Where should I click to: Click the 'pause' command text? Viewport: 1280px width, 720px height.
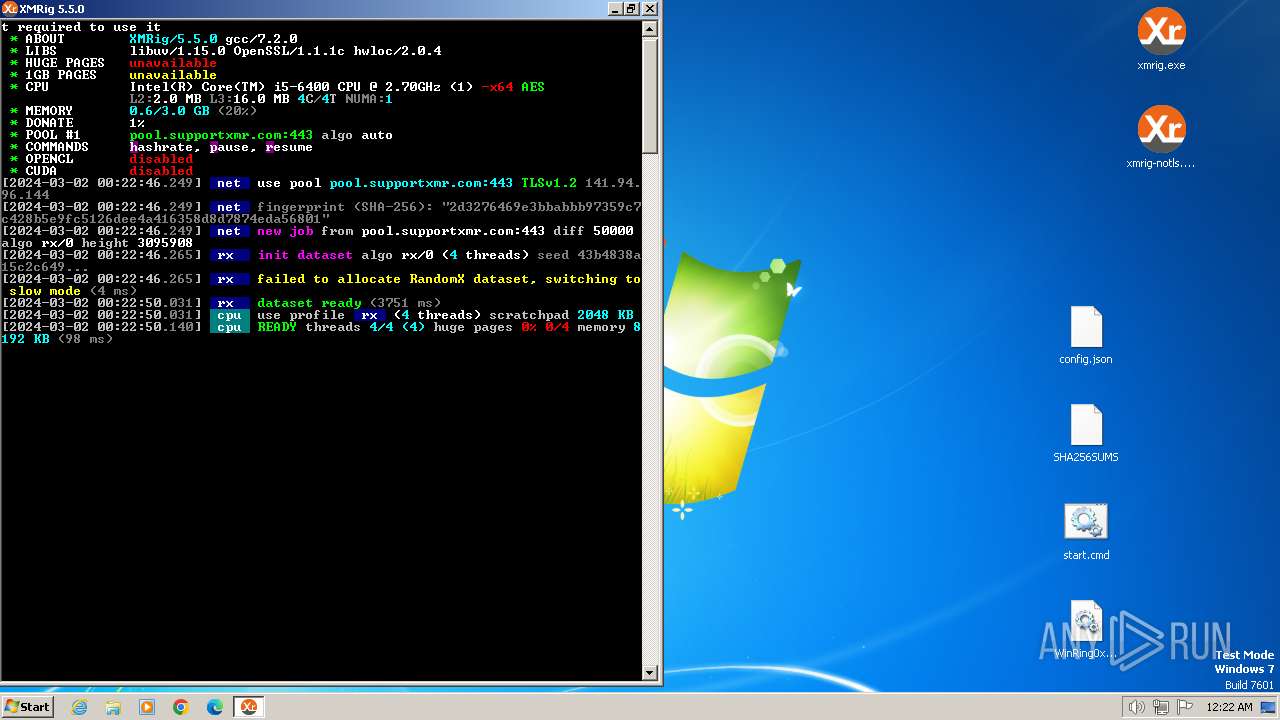tap(229, 147)
